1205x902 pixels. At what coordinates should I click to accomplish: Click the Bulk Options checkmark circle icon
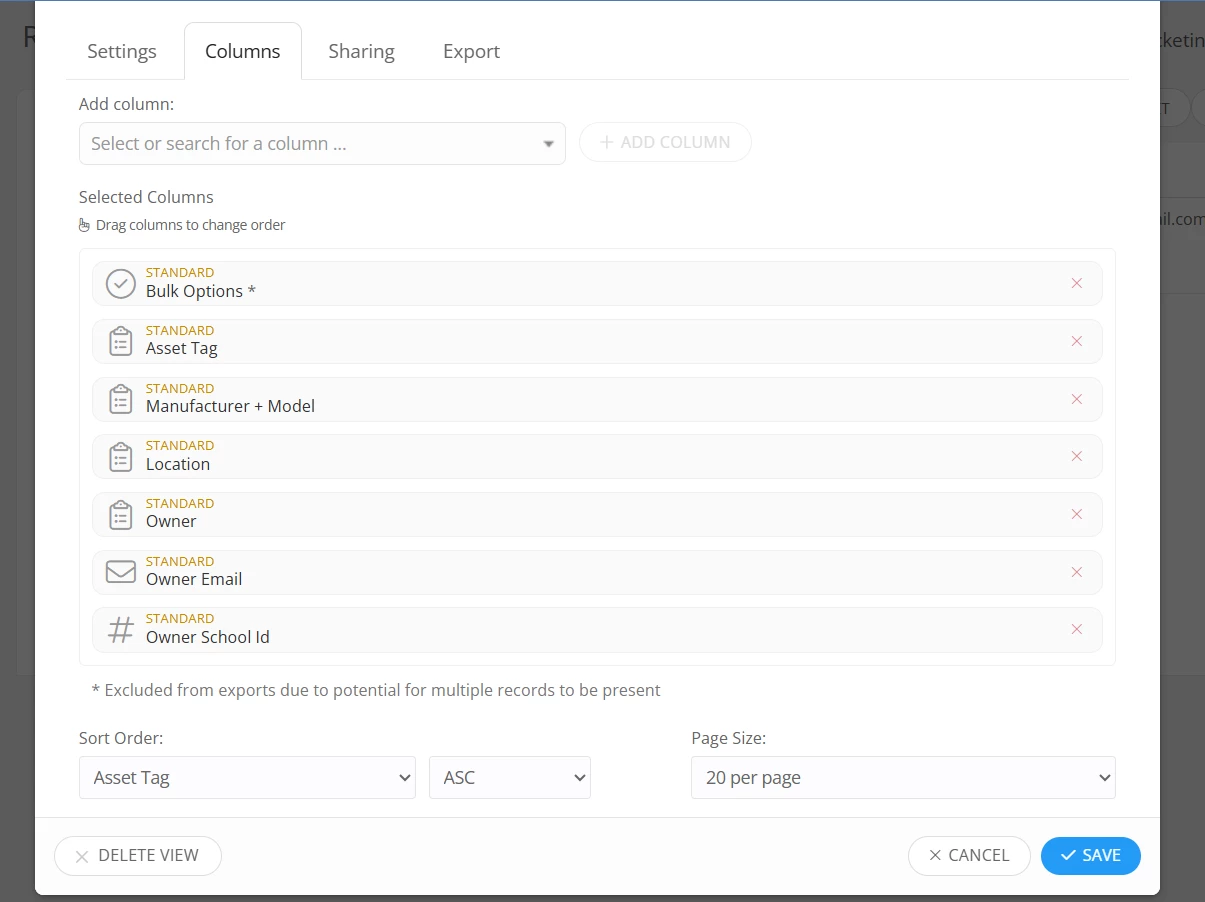(x=121, y=283)
